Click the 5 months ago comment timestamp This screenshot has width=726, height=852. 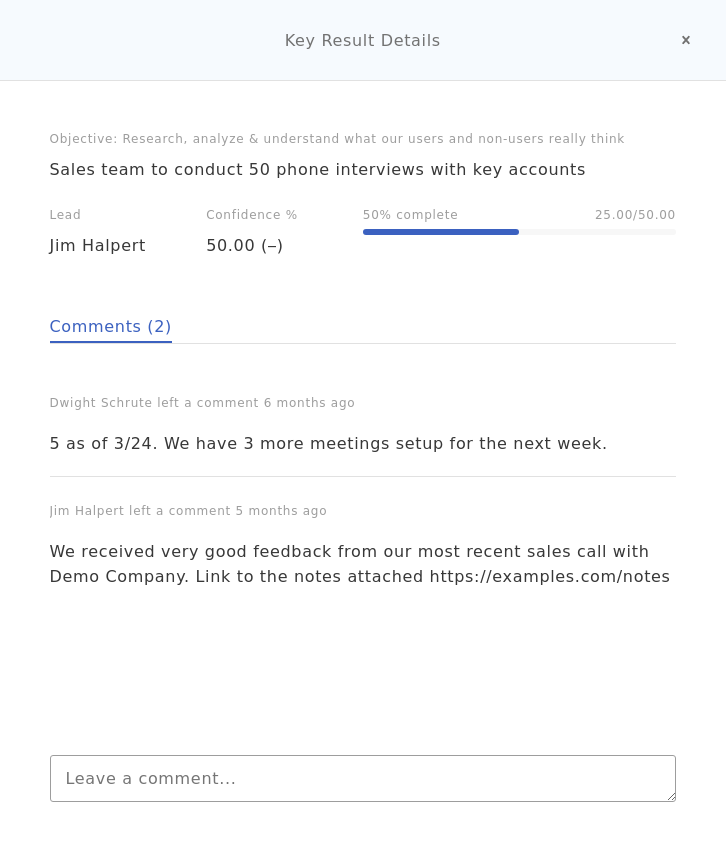pyautogui.click(x=282, y=511)
